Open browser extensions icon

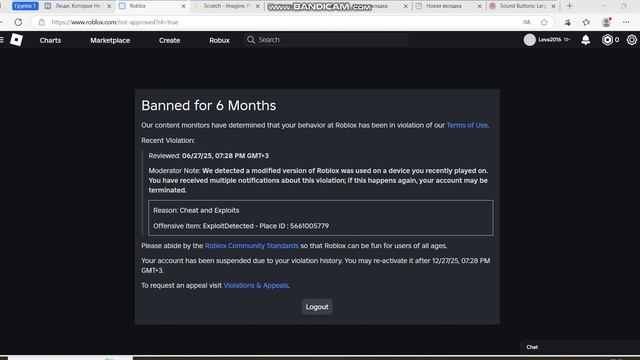(567, 22)
